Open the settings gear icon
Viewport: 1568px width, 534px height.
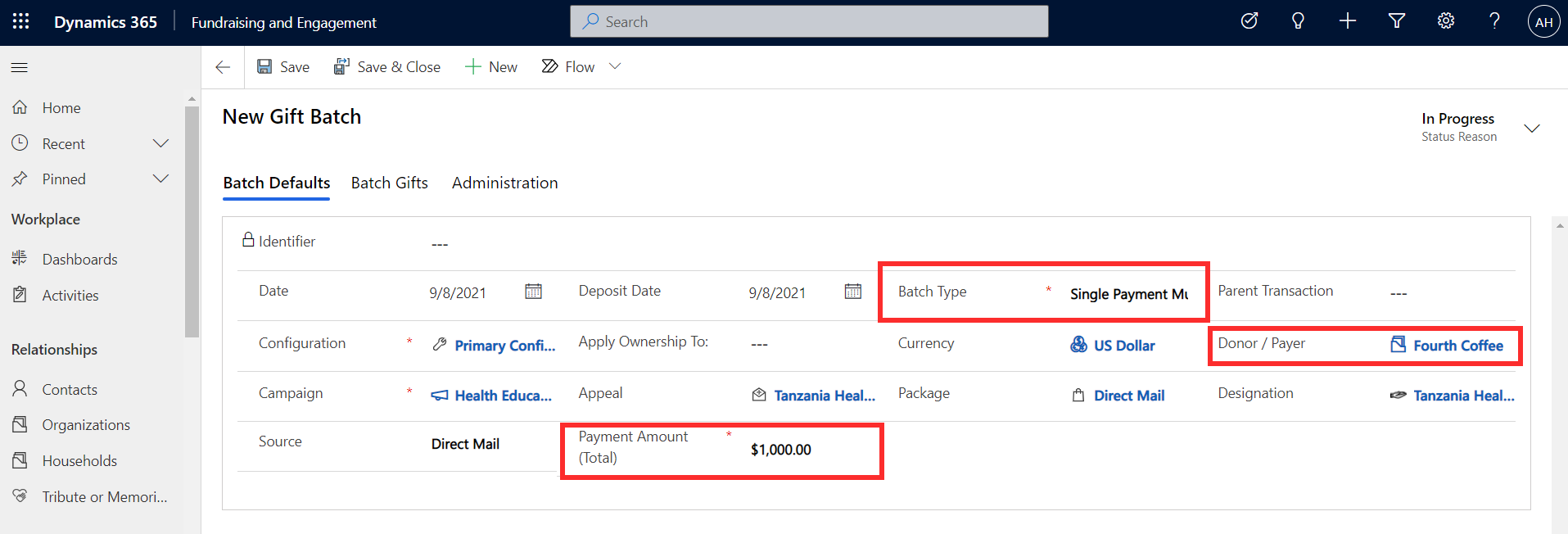[x=1446, y=21]
